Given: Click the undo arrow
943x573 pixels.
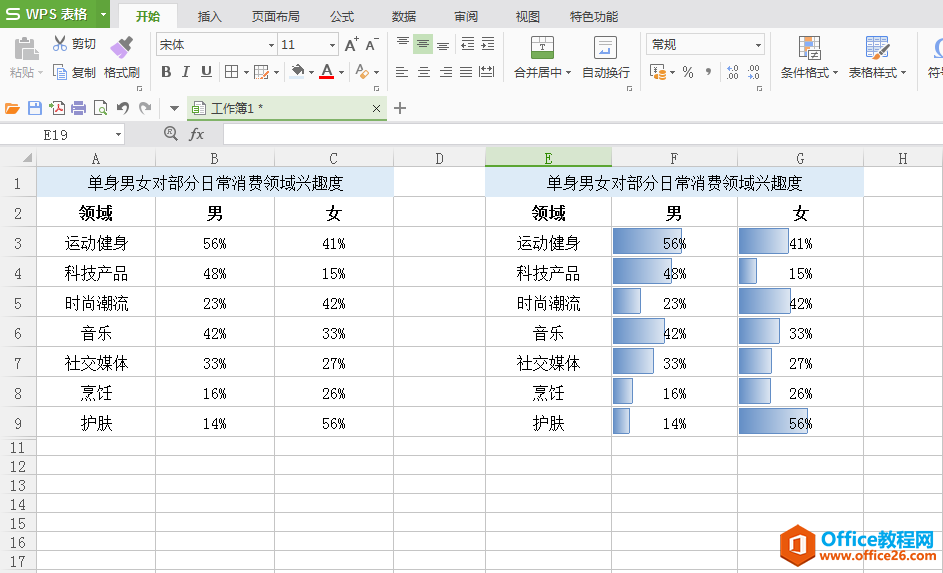Looking at the screenshot, I should (x=123, y=108).
